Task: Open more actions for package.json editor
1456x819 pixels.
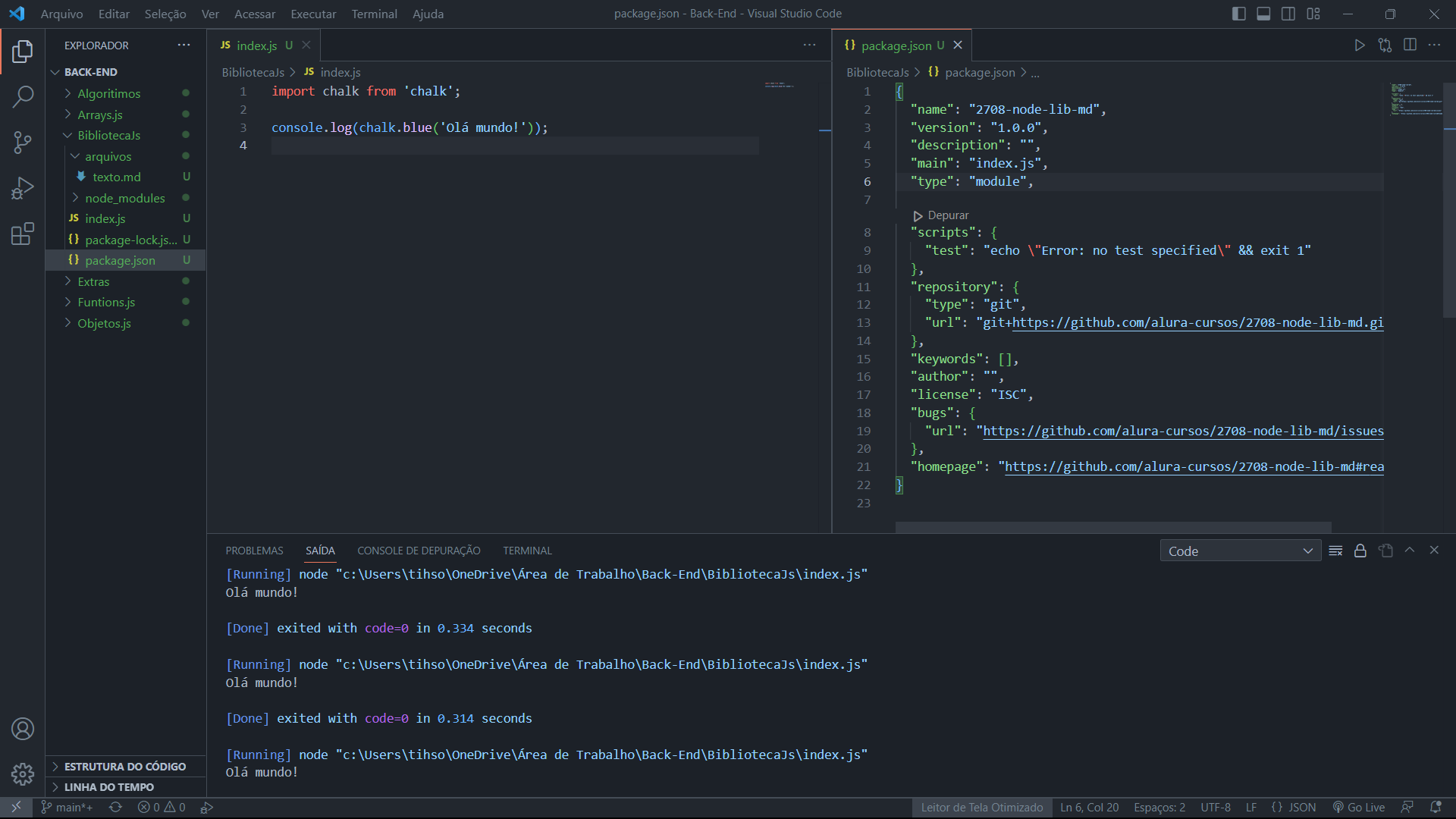Action: pyautogui.click(x=1434, y=45)
